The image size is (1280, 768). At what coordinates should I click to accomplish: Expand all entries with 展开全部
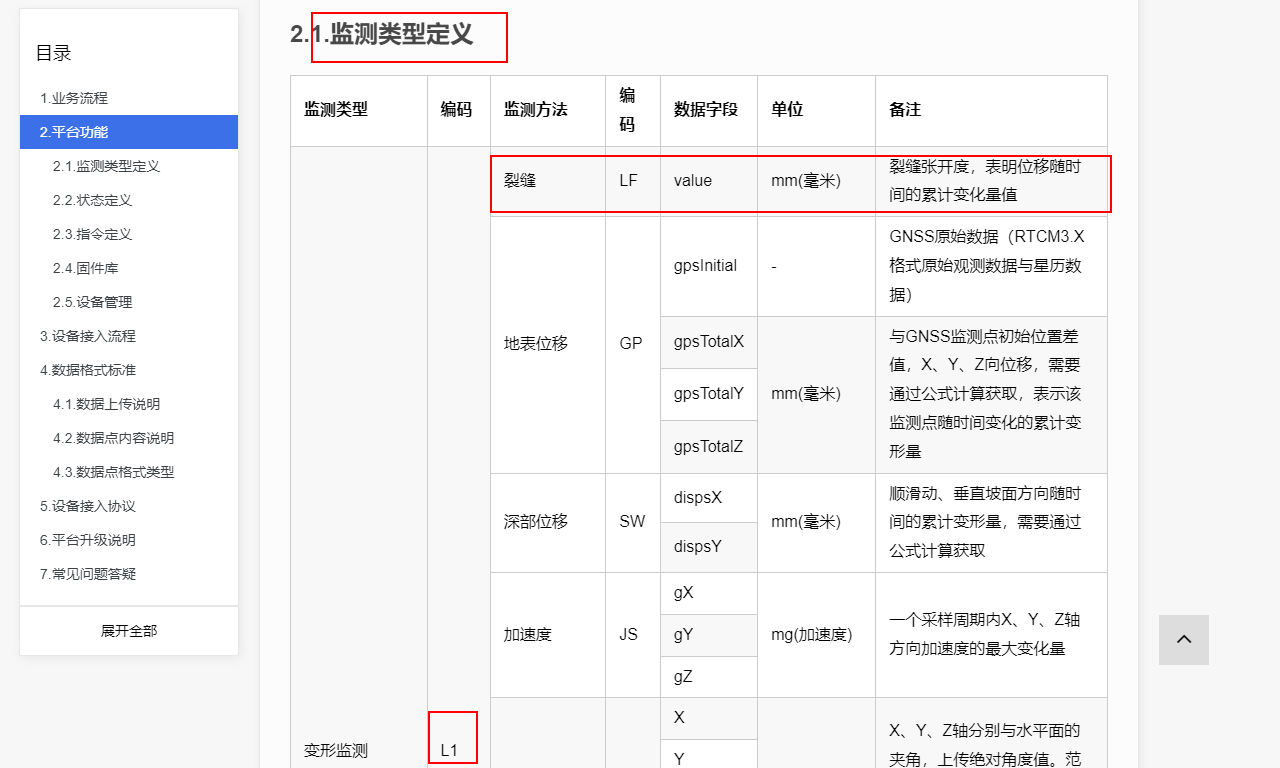click(129, 631)
